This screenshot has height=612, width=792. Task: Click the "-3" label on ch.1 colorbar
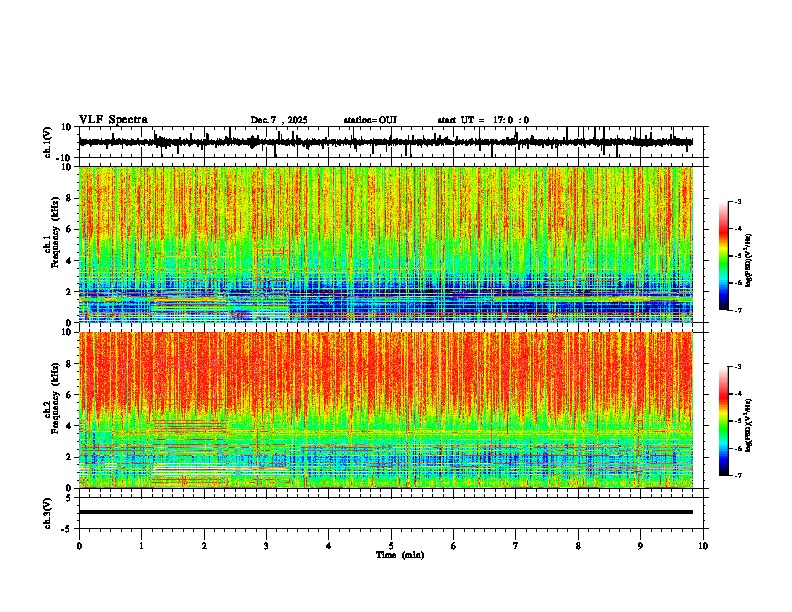(737, 201)
